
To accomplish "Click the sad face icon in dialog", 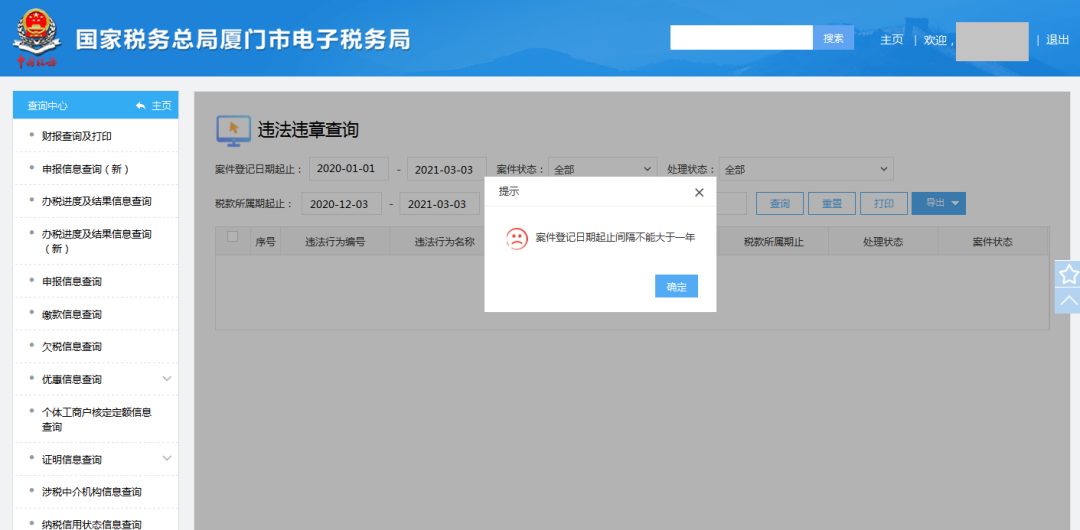I will (x=517, y=238).
